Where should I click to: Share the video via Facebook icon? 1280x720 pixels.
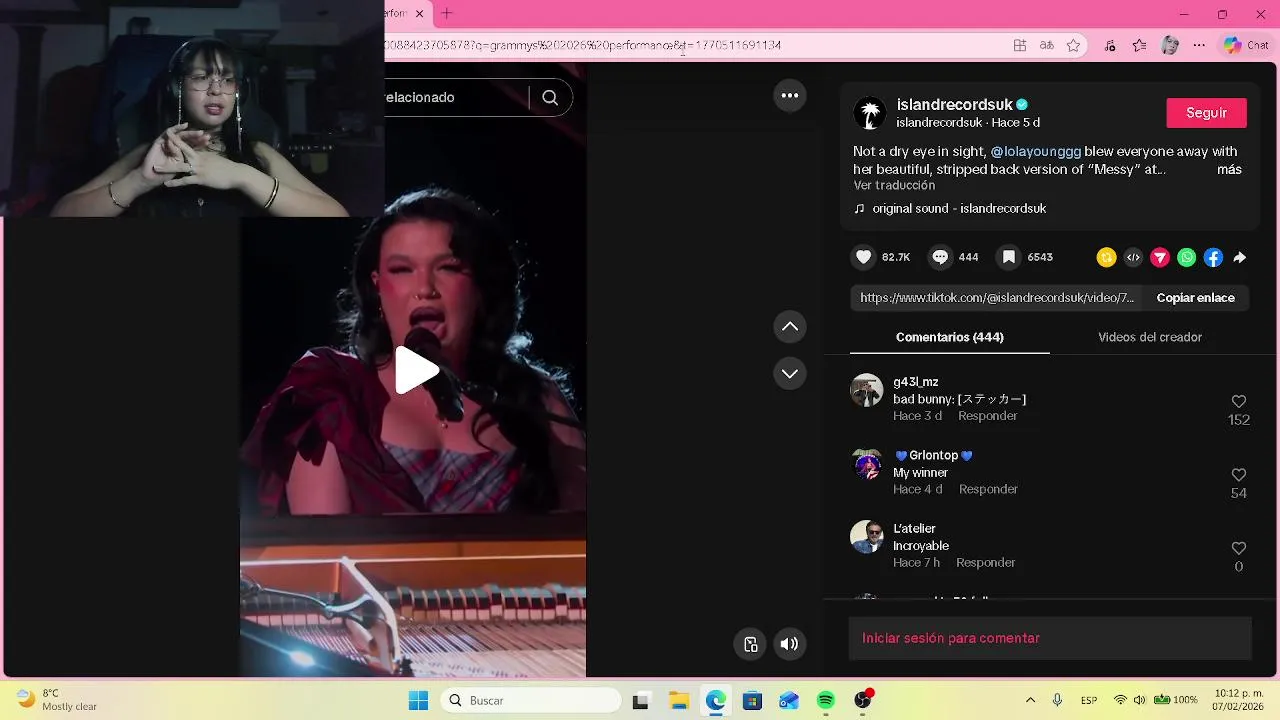(1213, 257)
